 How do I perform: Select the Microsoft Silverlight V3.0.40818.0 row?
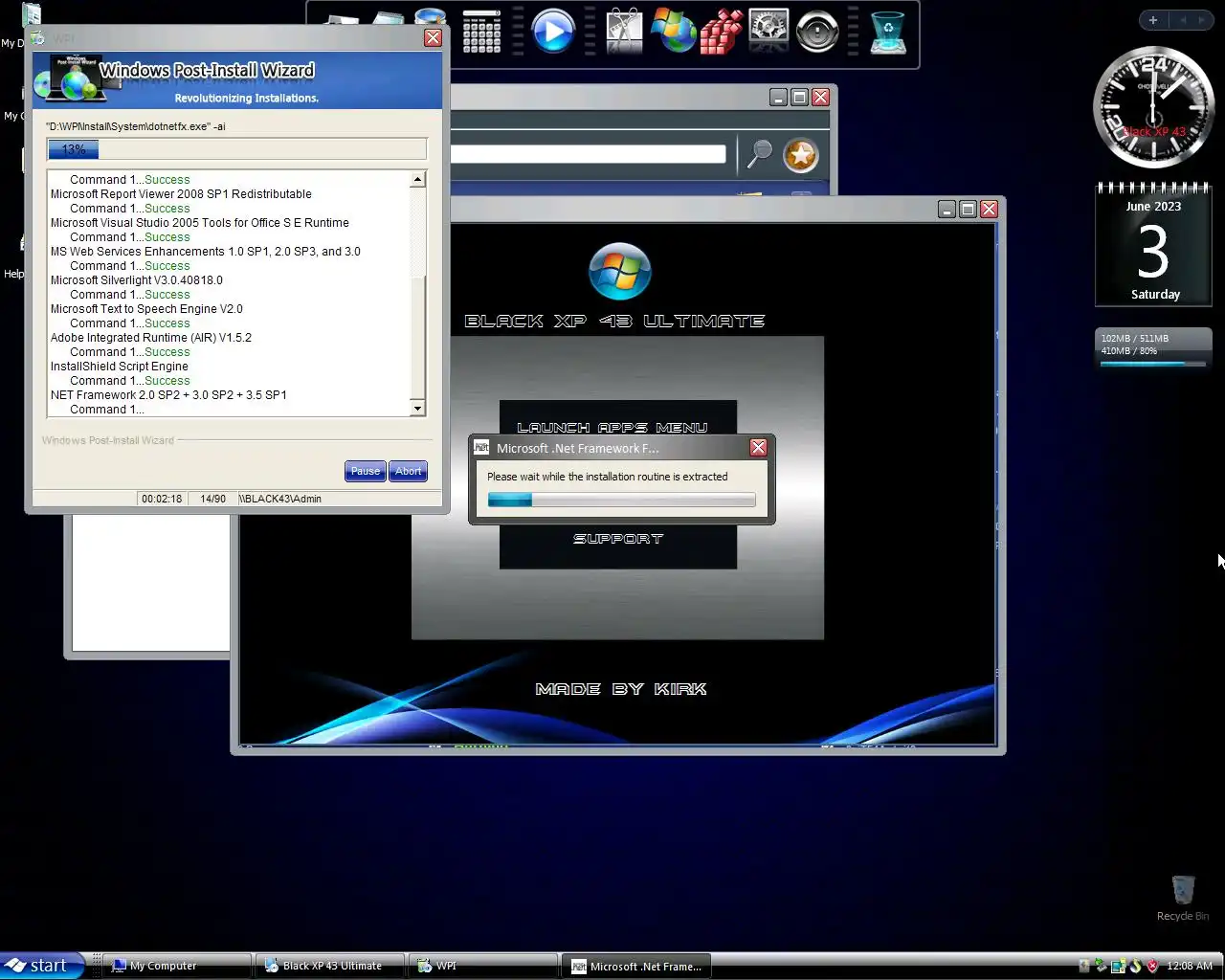pyautogui.click(x=136, y=279)
